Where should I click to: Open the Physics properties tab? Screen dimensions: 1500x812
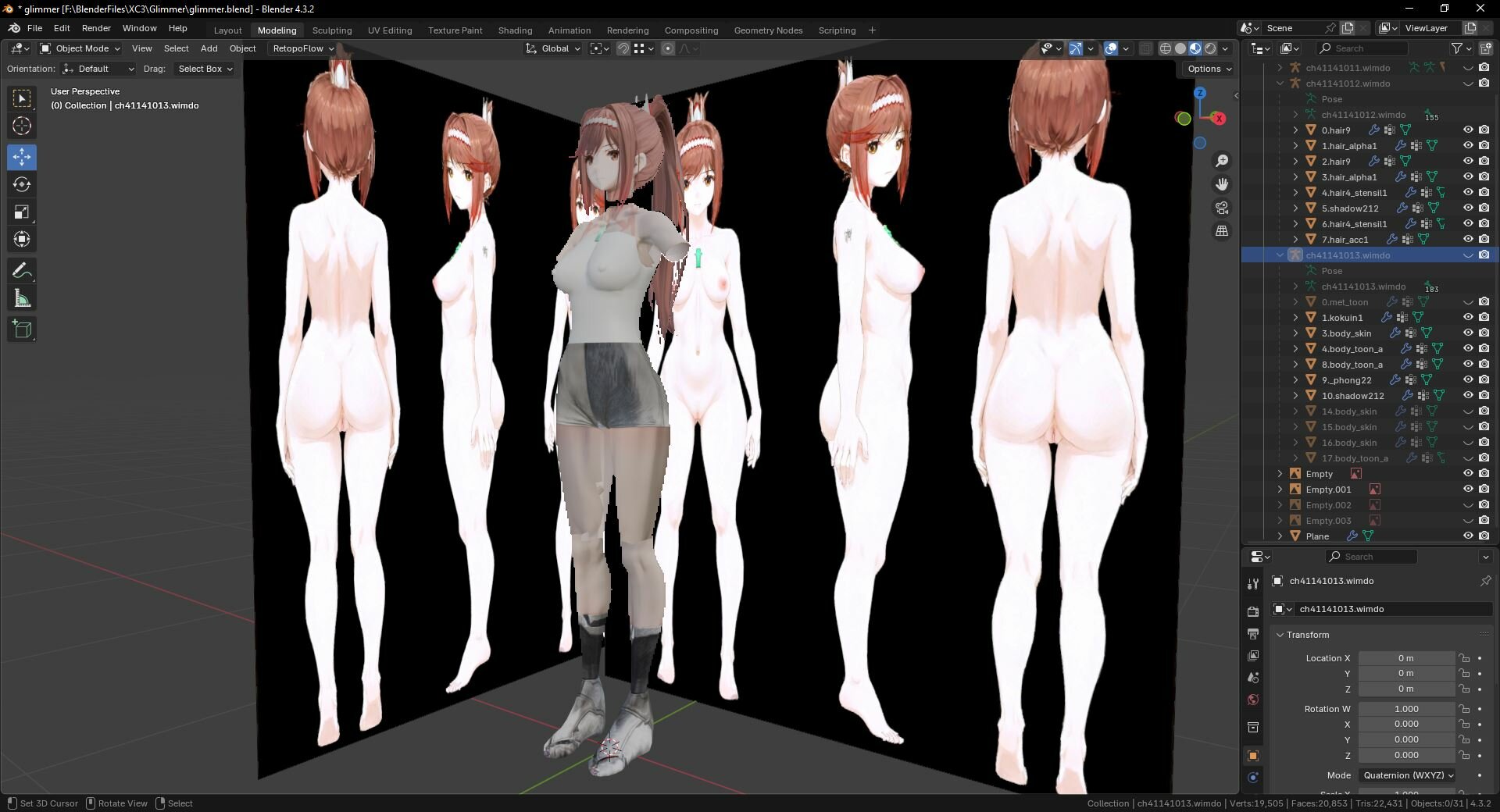coord(1253,778)
